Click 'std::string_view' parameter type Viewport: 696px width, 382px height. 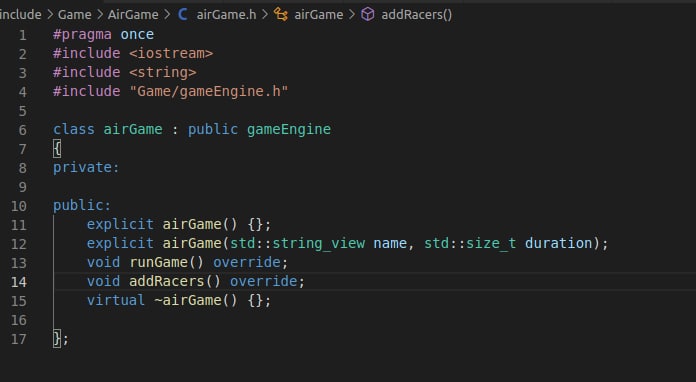coord(297,243)
